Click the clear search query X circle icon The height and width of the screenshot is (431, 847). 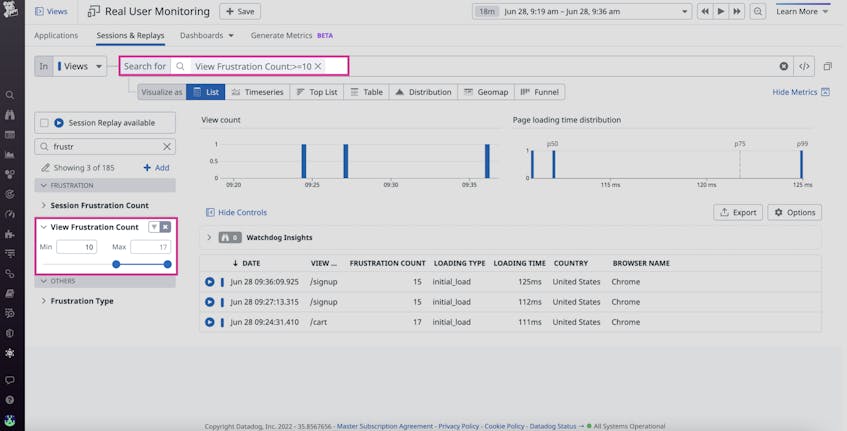pyautogui.click(x=784, y=66)
